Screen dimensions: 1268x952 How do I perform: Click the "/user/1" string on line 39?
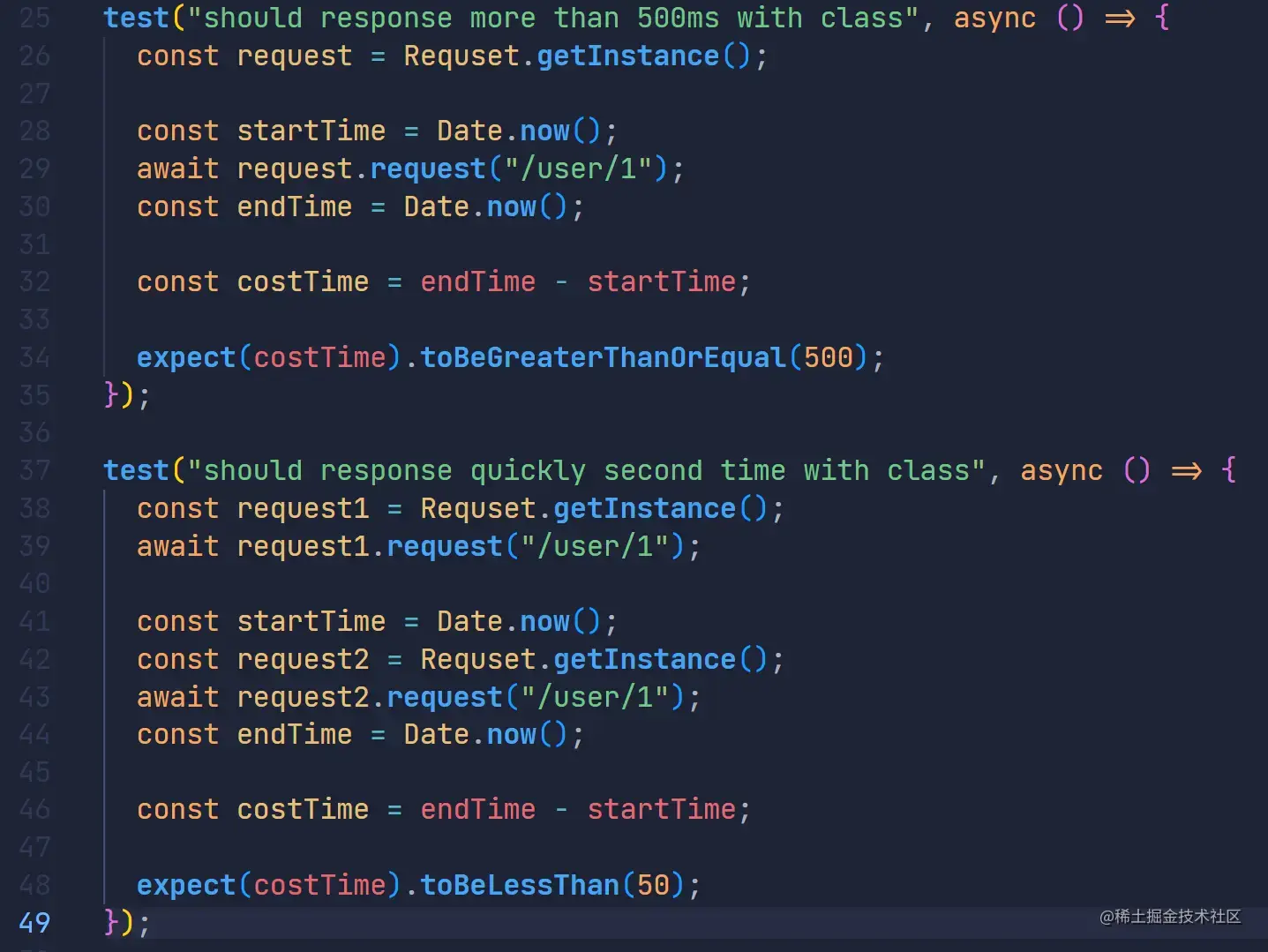coord(595,546)
